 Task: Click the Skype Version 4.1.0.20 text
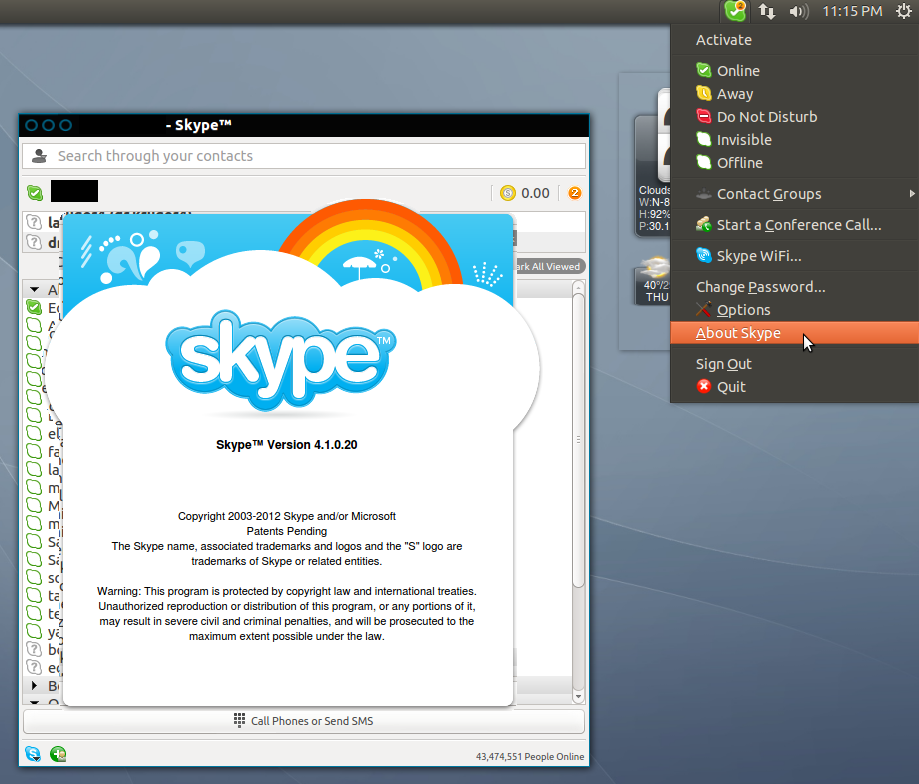(x=287, y=445)
